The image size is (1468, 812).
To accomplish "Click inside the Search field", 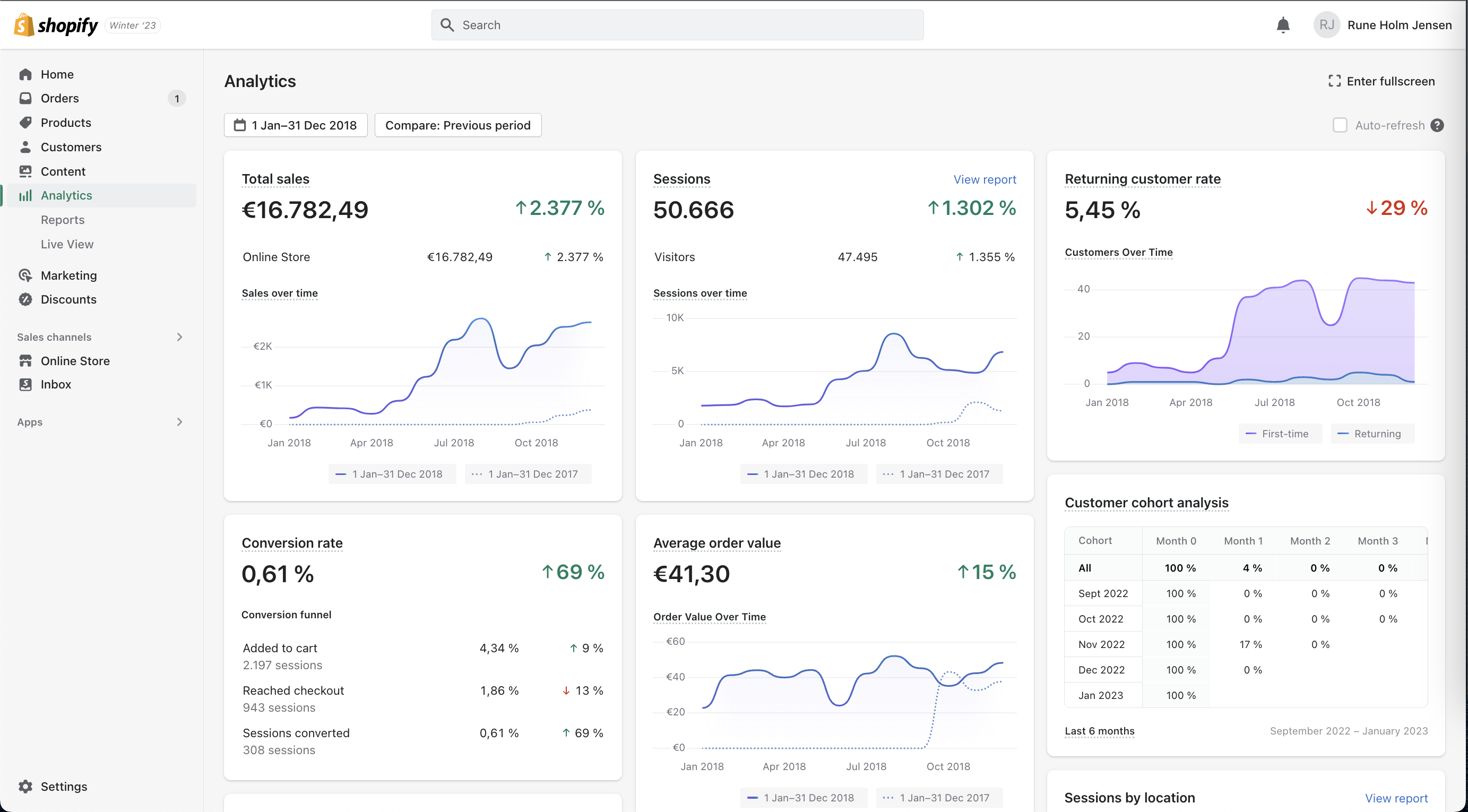I will coord(677,25).
